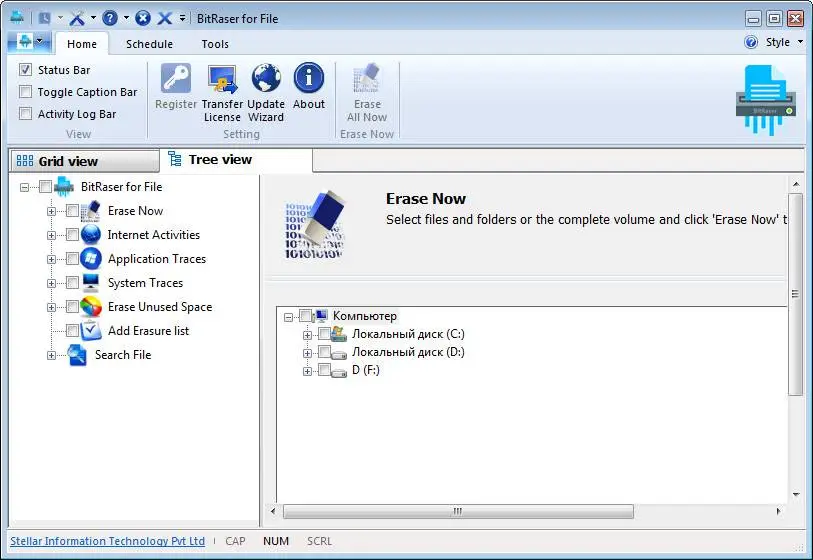Expand the Search File node
Viewport: 813px width, 560px height.
pyautogui.click(x=51, y=356)
